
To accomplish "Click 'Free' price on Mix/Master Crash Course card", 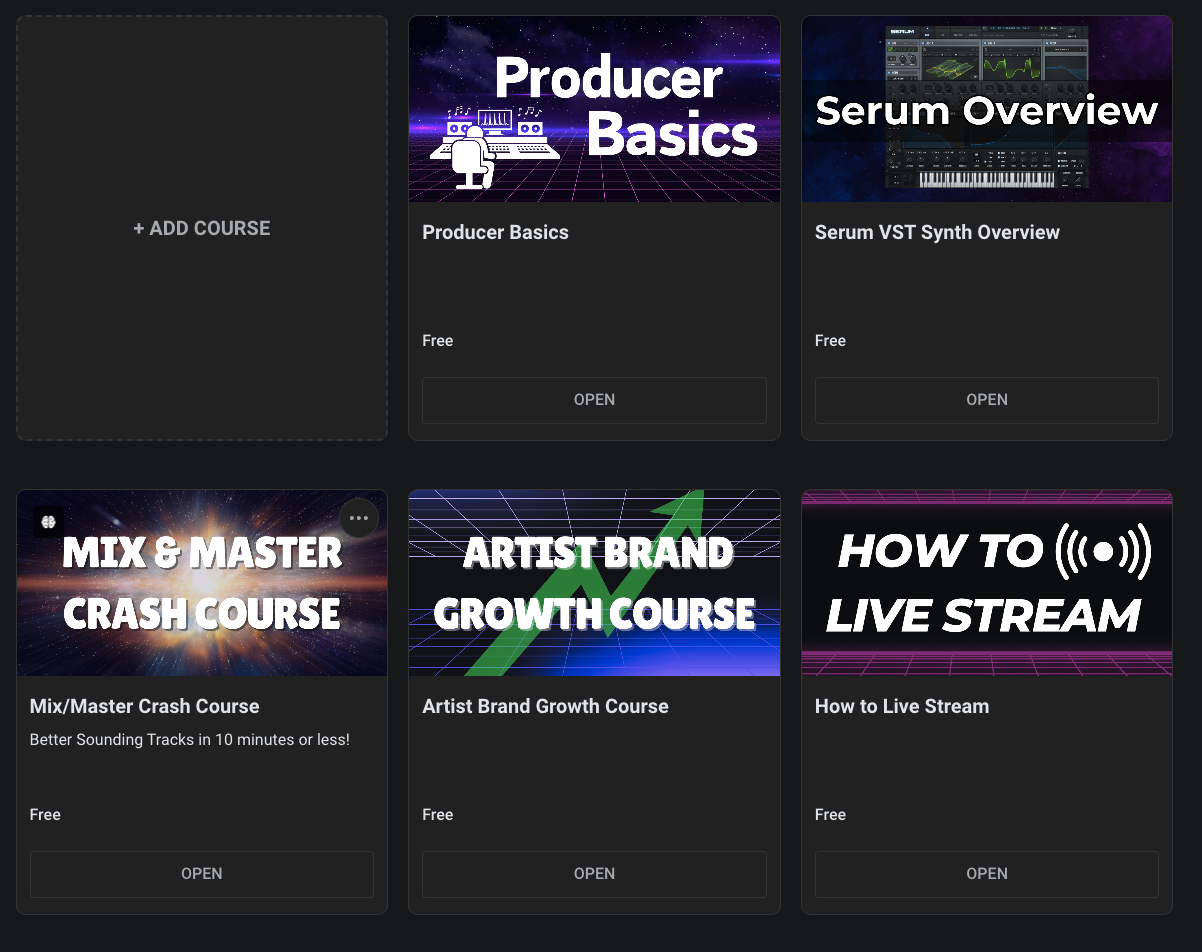I will pos(45,815).
